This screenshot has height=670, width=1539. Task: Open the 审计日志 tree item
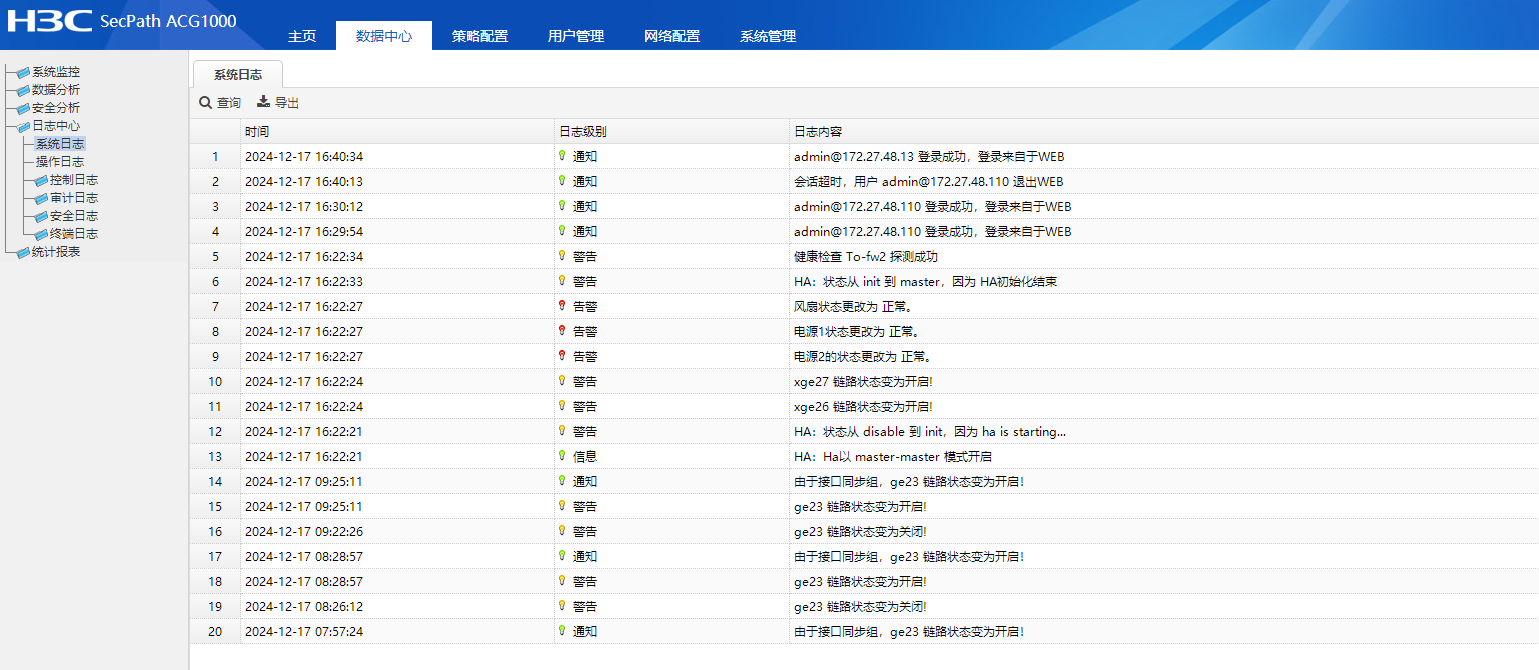(73, 198)
